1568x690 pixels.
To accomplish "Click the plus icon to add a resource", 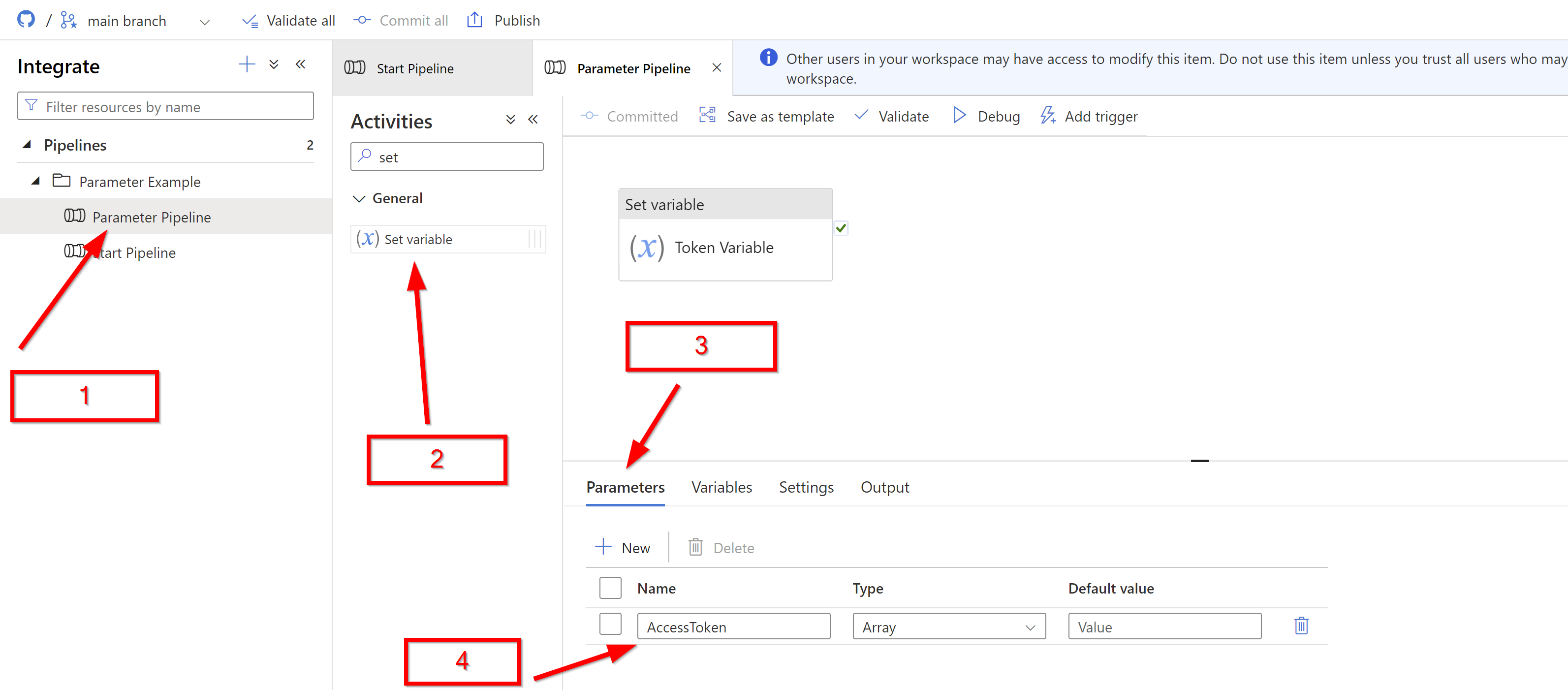I will (247, 64).
